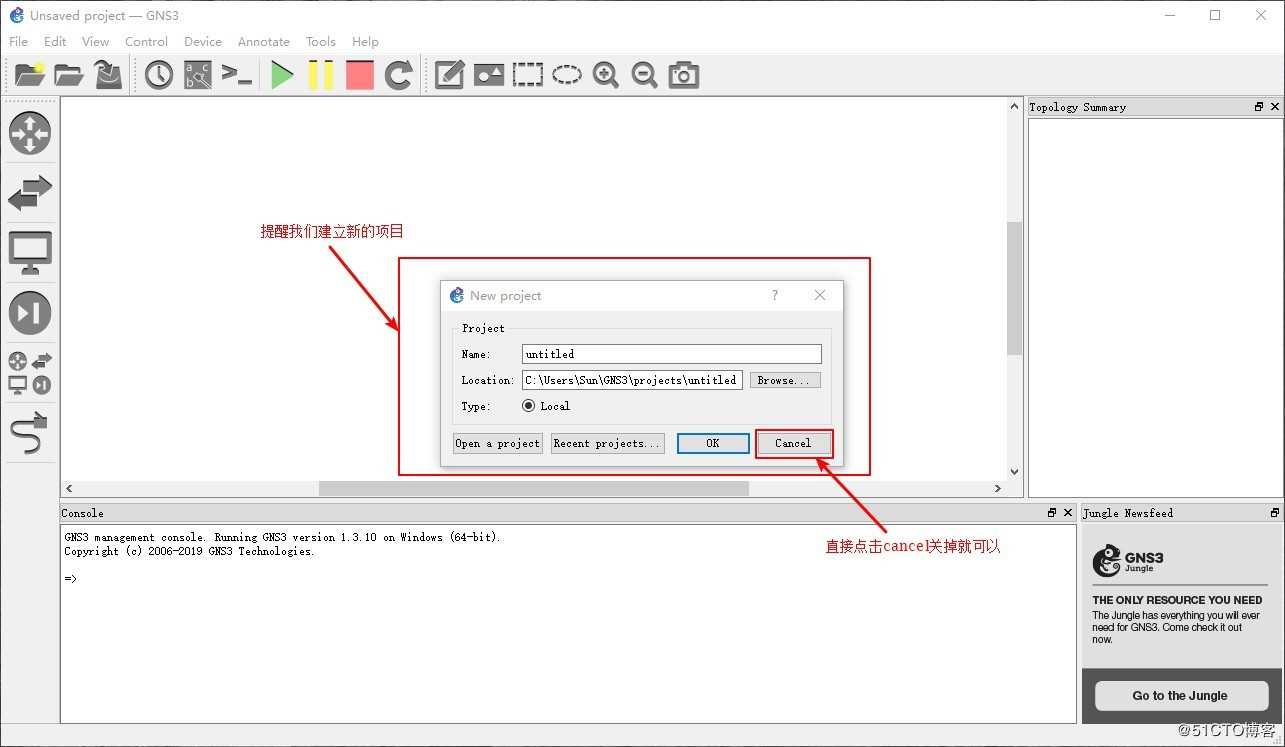Viewport: 1285px width, 747px height.
Task: Click the project Name input field
Action: tap(672, 354)
